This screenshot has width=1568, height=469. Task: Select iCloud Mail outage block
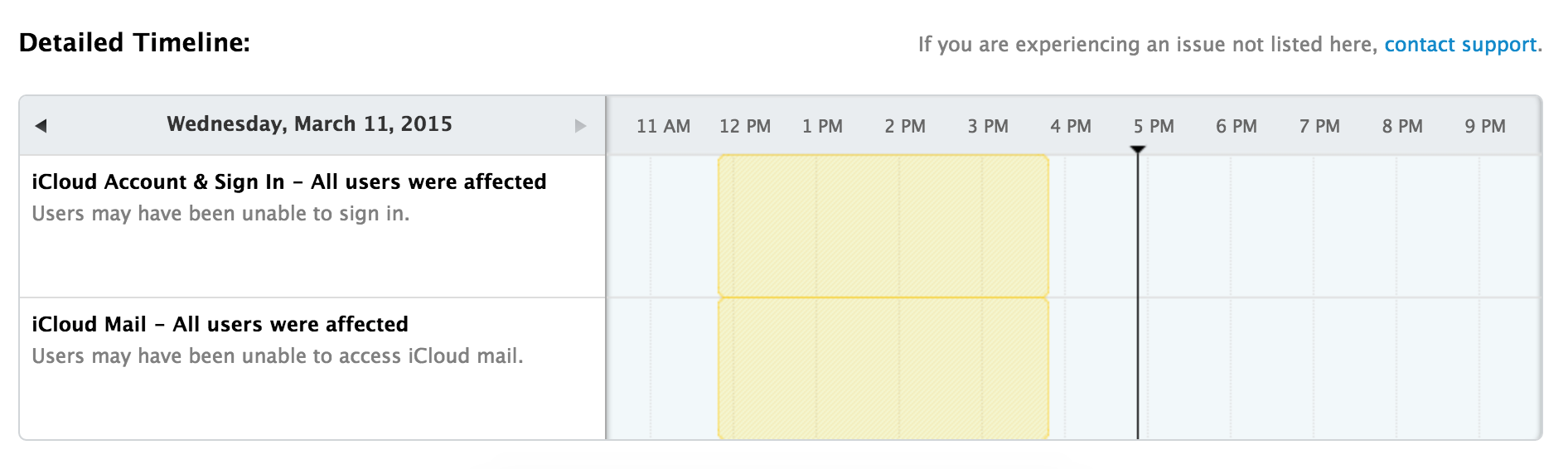click(x=883, y=368)
